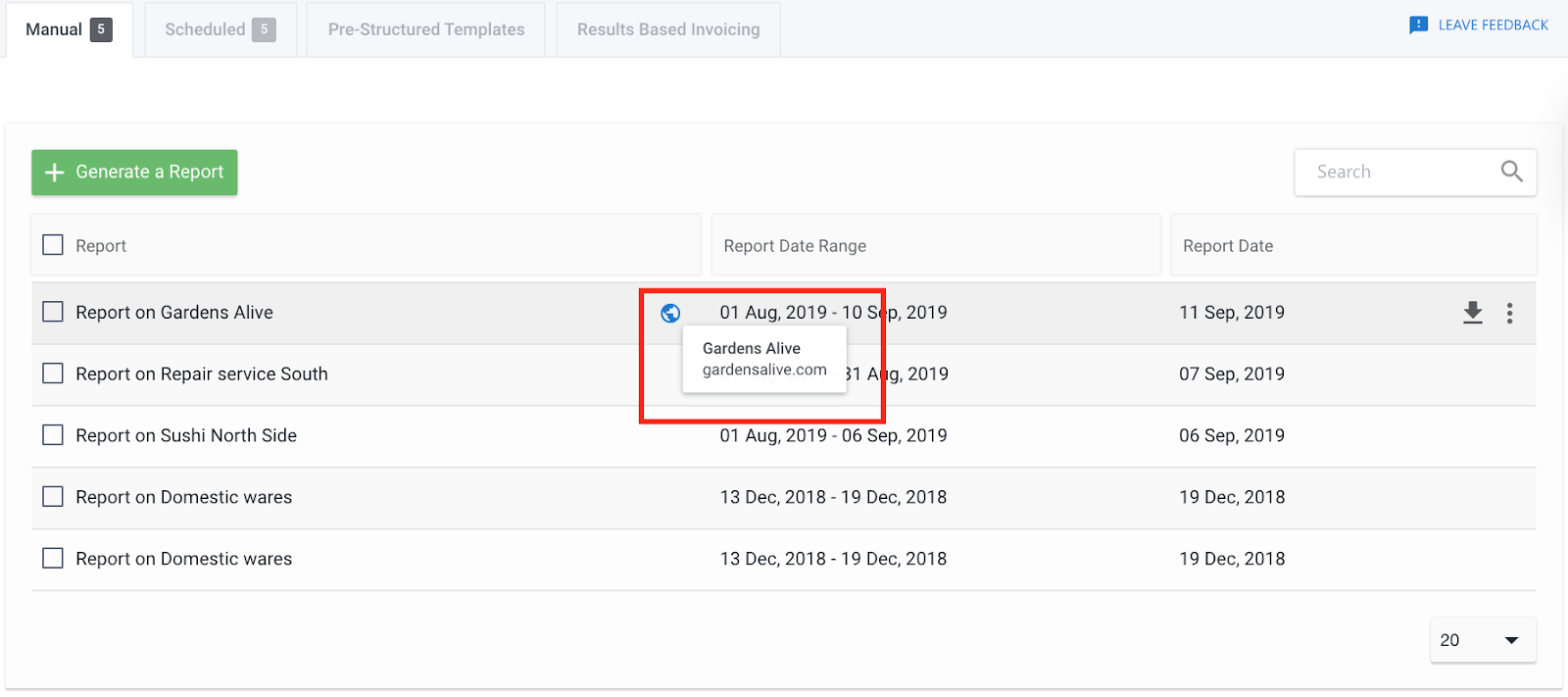Focus the Search input field
The height and width of the screenshot is (697, 1568).
click(x=1415, y=172)
